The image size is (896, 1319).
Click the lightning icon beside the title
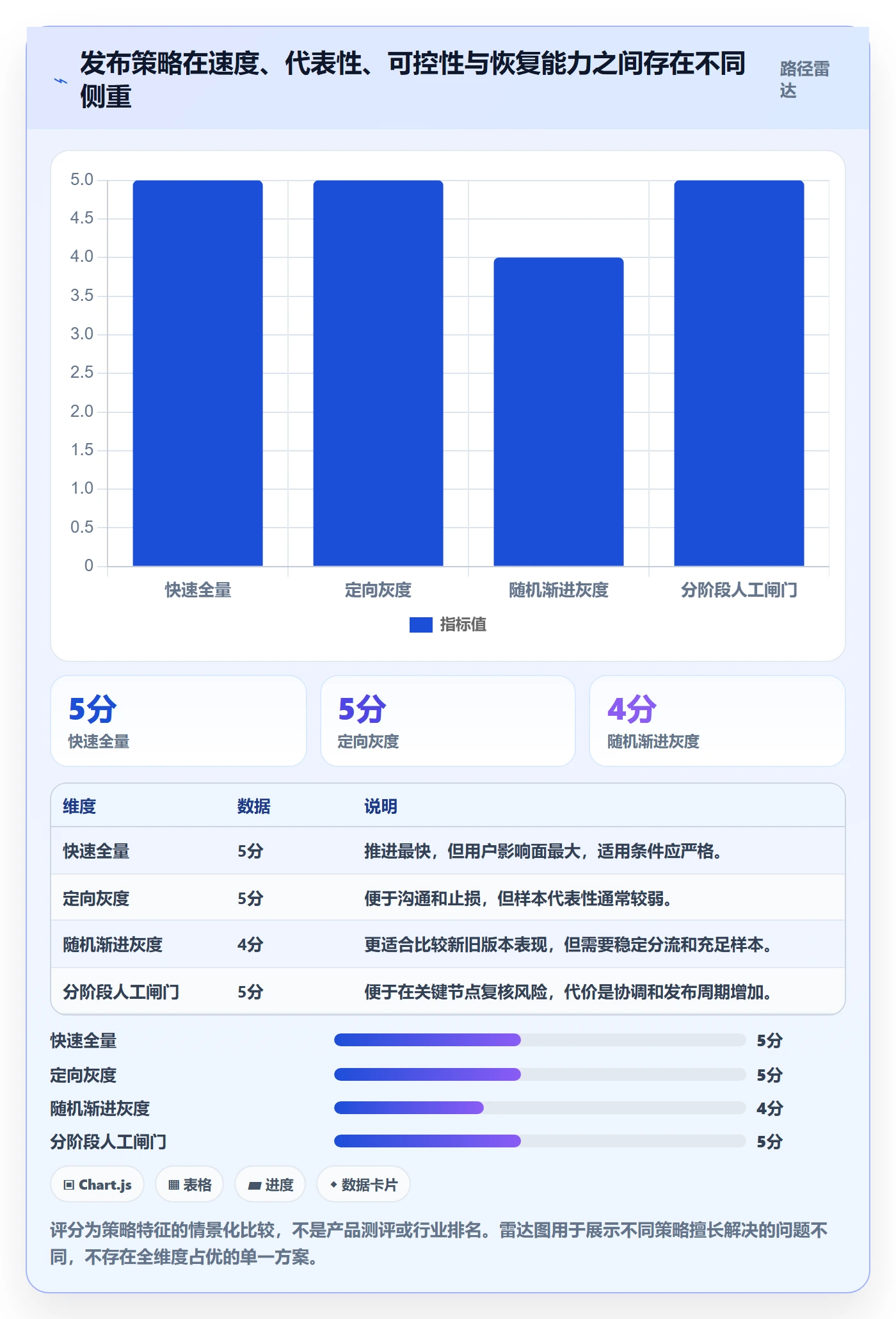coord(60,81)
